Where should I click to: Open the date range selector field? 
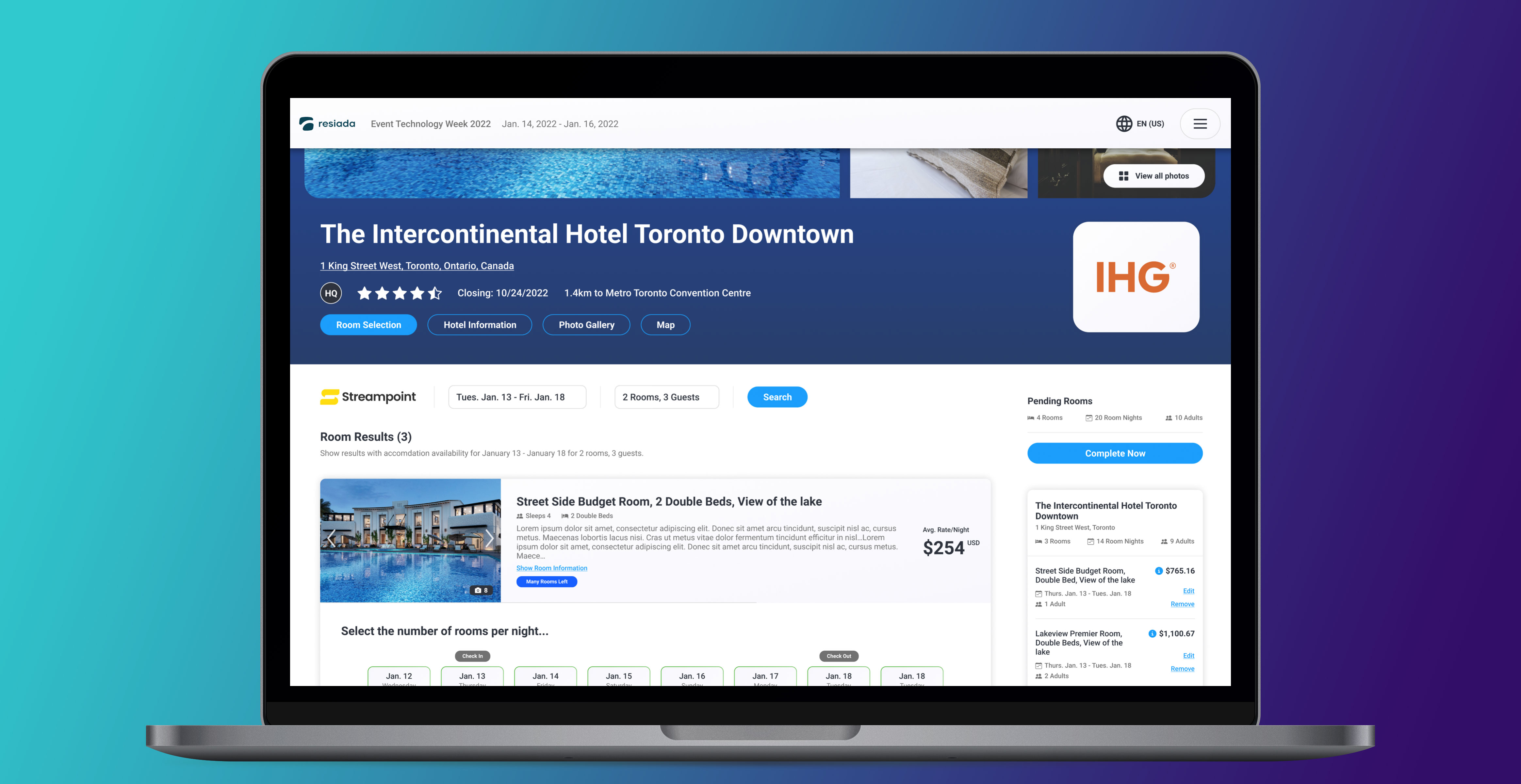[x=517, y=397]
